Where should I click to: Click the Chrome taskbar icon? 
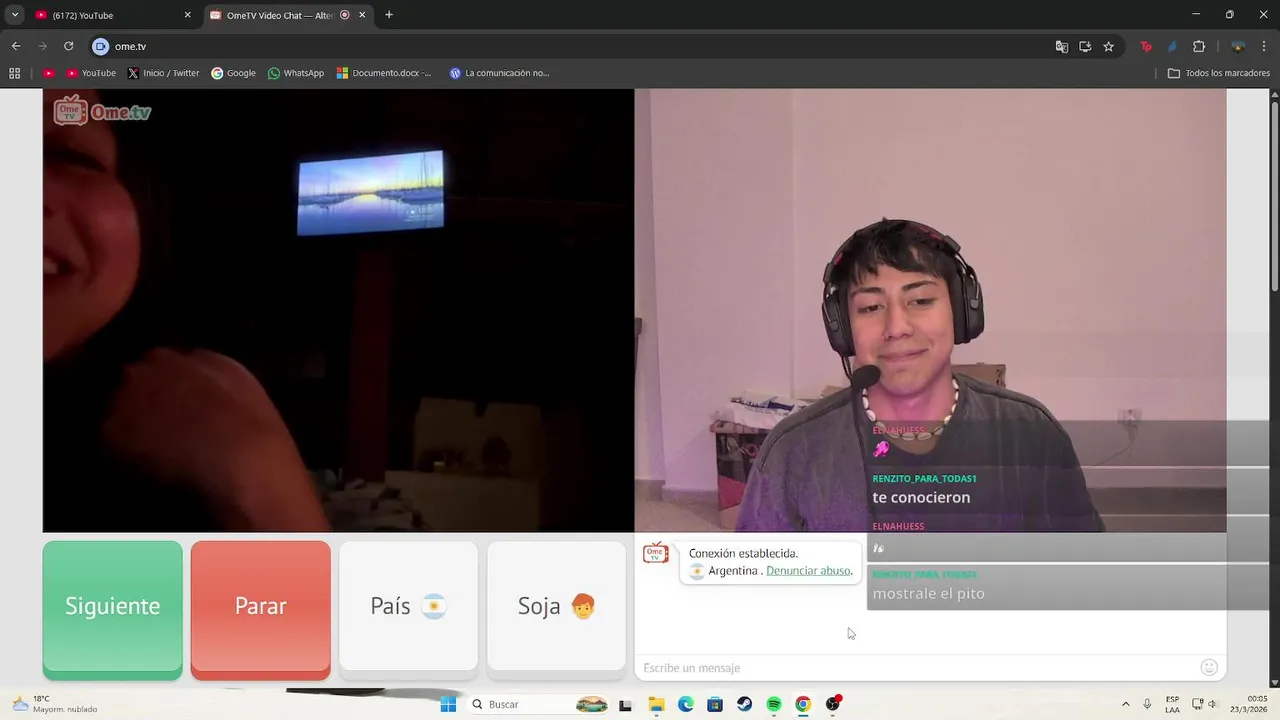803,704
